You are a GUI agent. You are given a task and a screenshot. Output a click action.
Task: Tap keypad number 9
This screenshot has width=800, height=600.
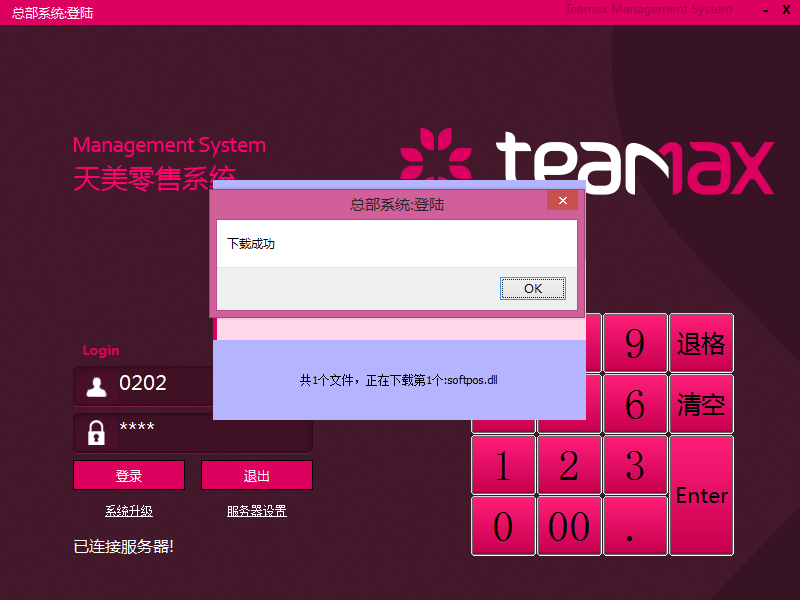pos(635,343)
